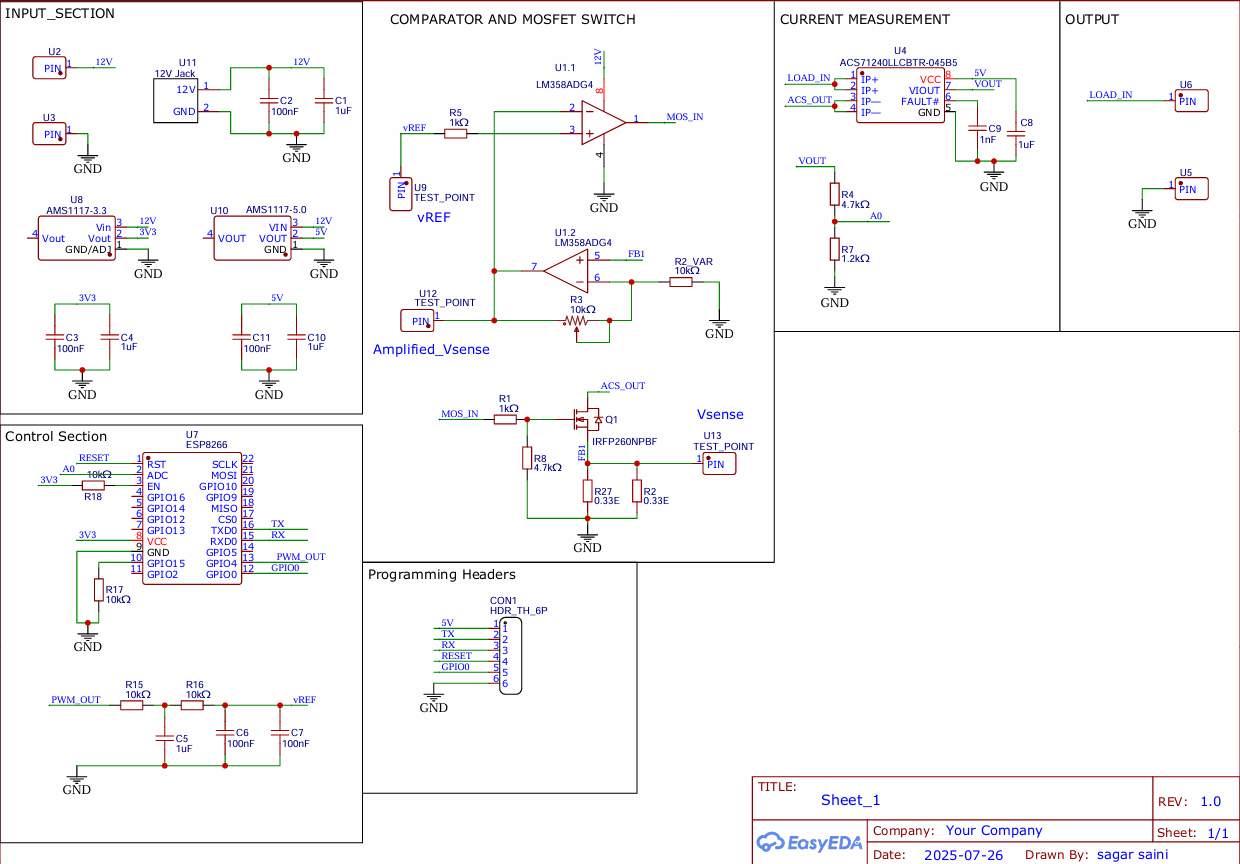This screenshot has width=1240, height=864.
Task: Click the CON1 HDR_TH_6P header connector
Action: [x=505, y=654]
